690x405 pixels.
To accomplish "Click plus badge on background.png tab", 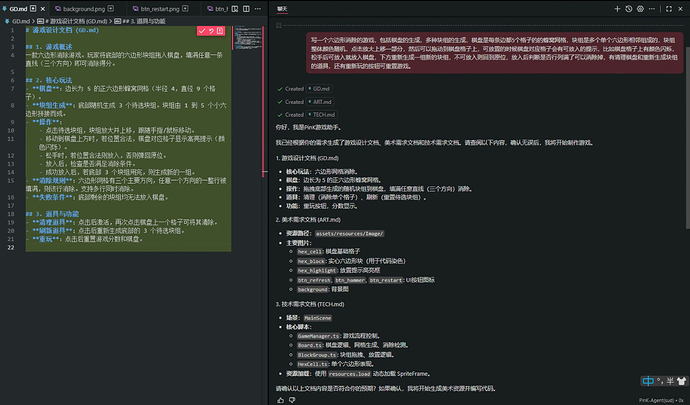I will [111, 8].
